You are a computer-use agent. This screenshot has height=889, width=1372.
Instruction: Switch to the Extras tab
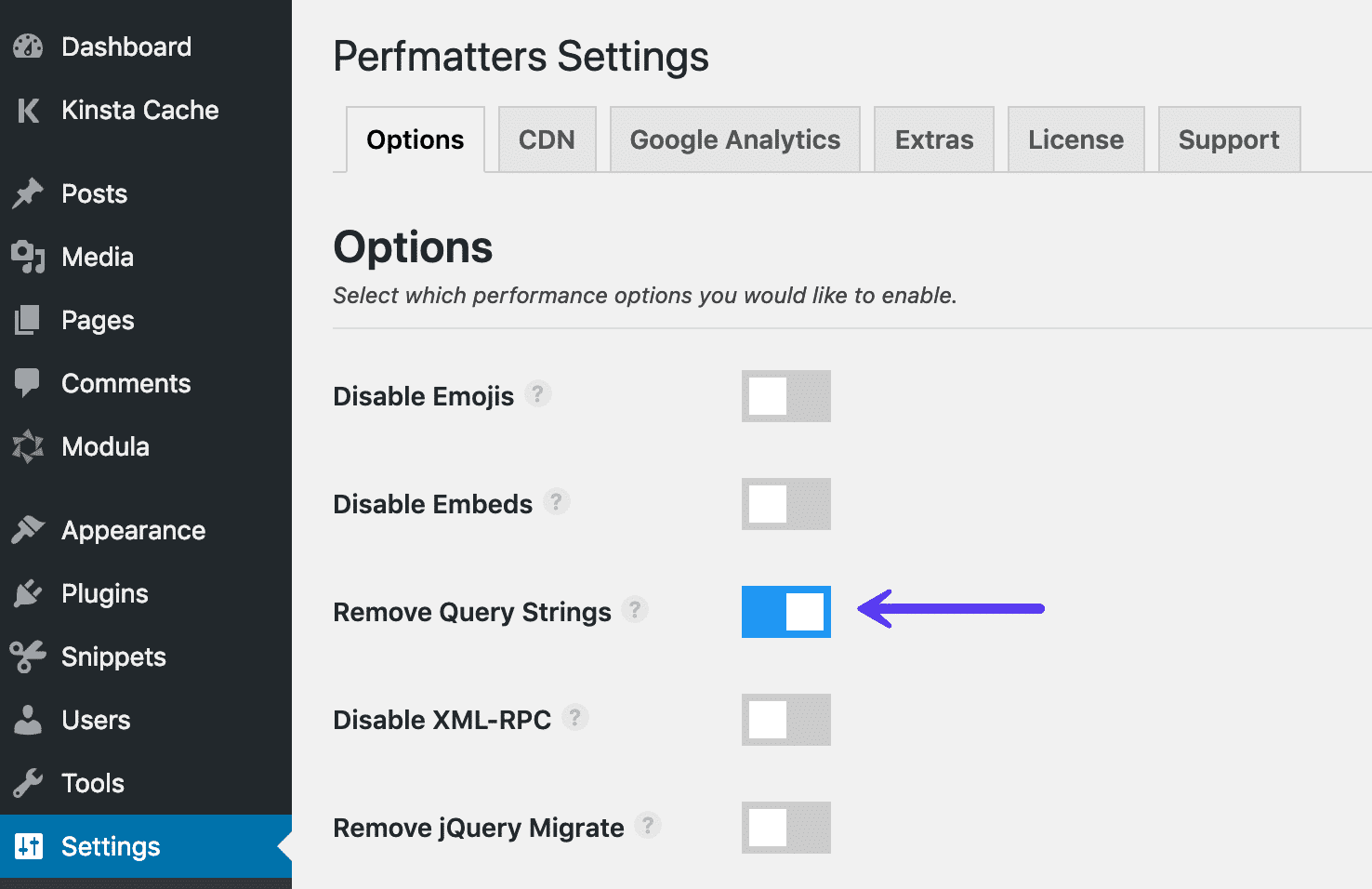pyautogui.click(x=933, y=139)
